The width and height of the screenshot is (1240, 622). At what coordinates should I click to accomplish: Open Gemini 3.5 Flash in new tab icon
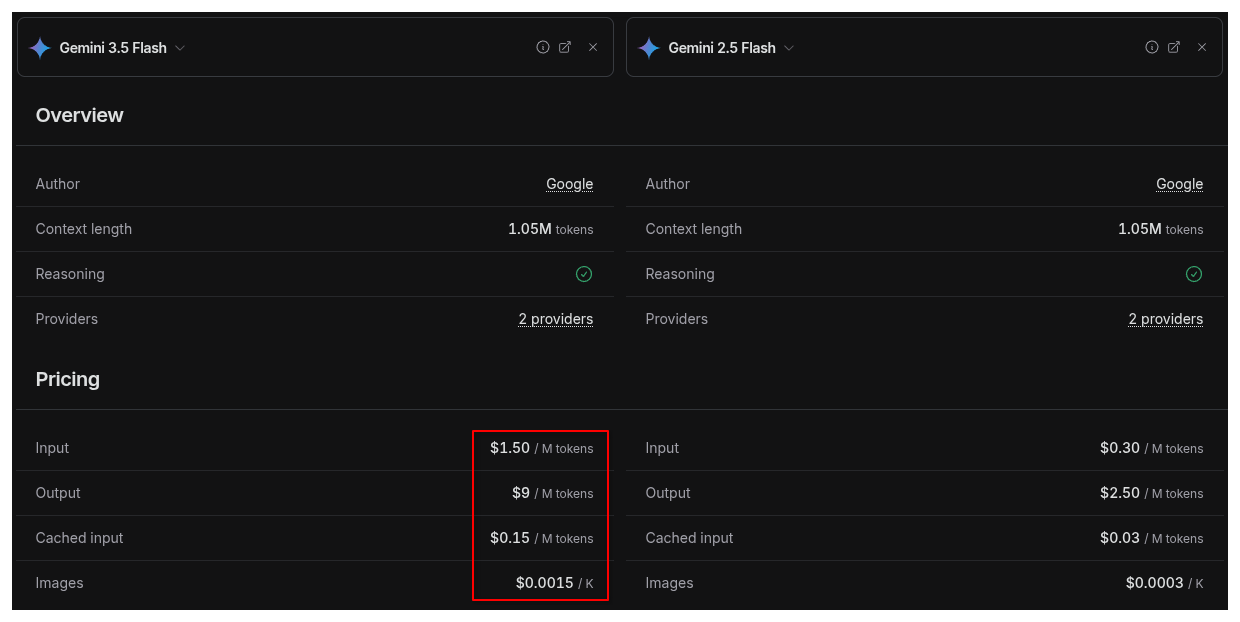565,47
